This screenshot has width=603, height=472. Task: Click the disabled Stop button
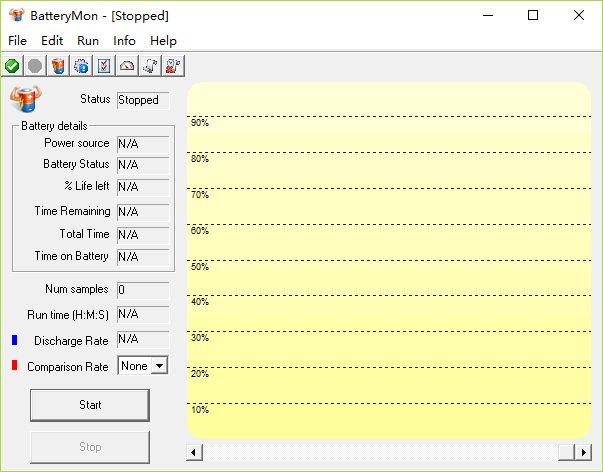(x=90, y=447)
